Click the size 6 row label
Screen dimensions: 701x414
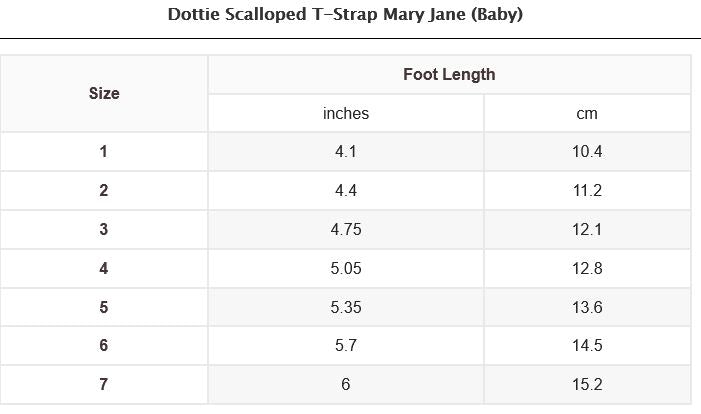tap(104, 345)
